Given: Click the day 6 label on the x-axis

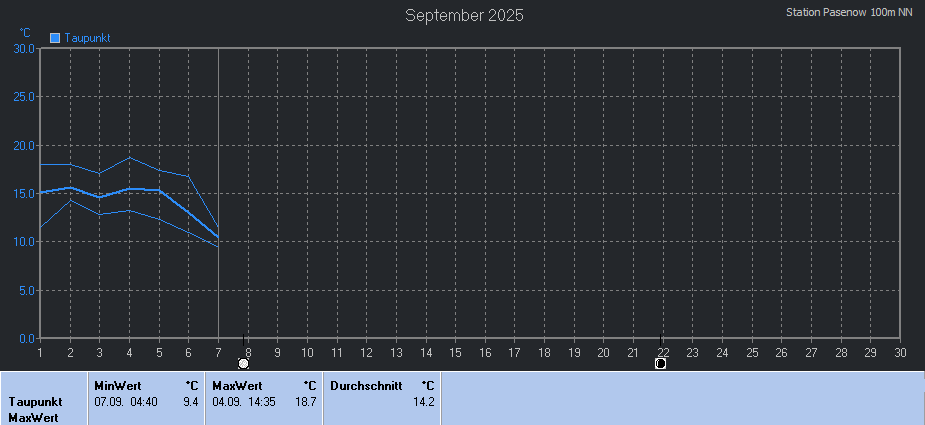Looking at the screenshot, I should pyautogui.click(x=188, y=352).
